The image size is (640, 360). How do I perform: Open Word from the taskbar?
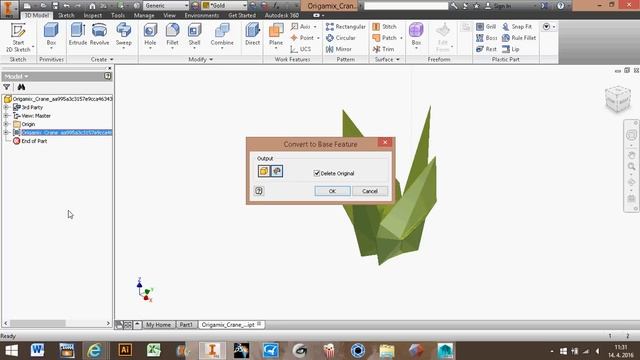[x=38, y=351]
